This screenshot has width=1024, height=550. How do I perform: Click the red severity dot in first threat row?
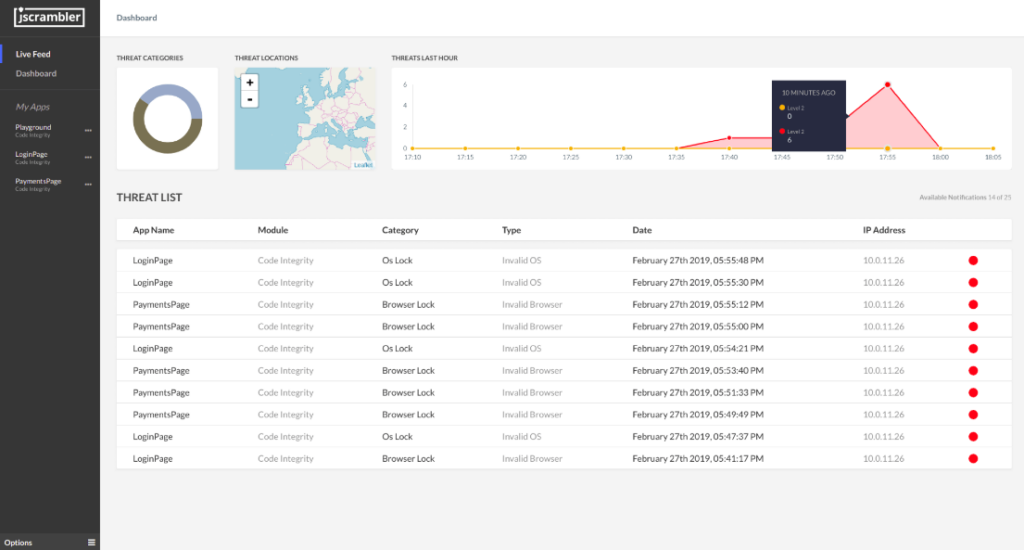[x=973, y=260]
